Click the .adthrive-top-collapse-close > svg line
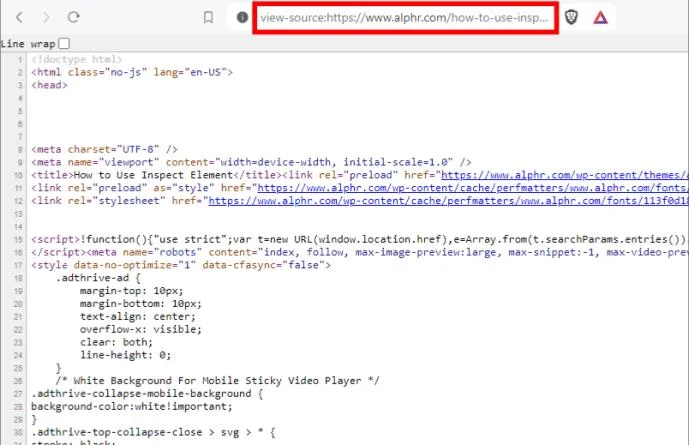The image size is (689, 445). 153,432
